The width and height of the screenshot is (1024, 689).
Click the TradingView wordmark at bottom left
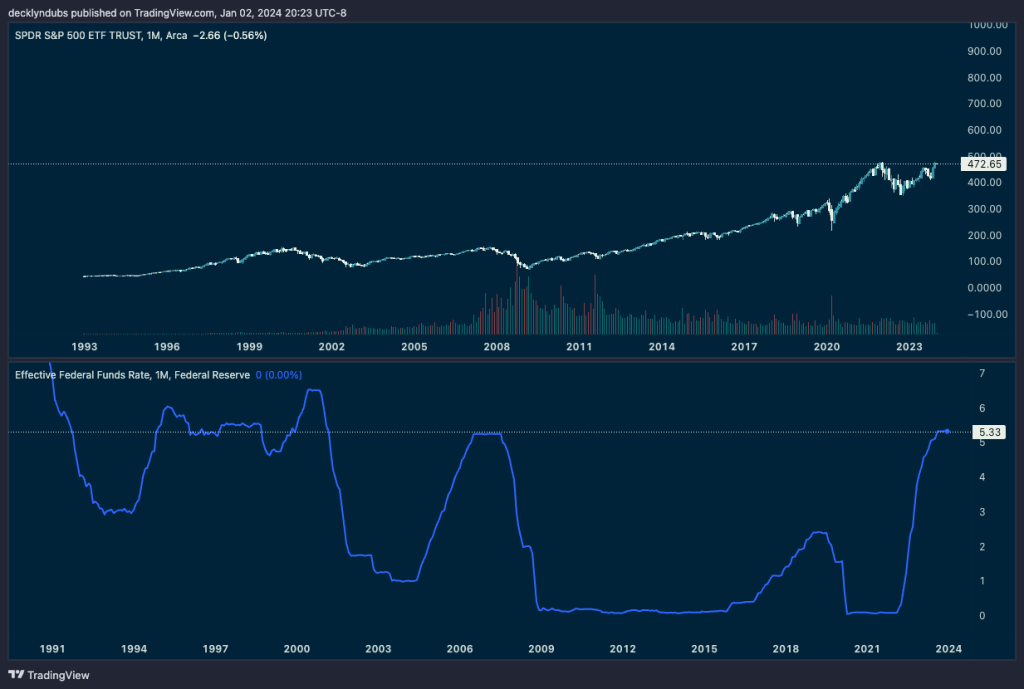tap(58, 675)
